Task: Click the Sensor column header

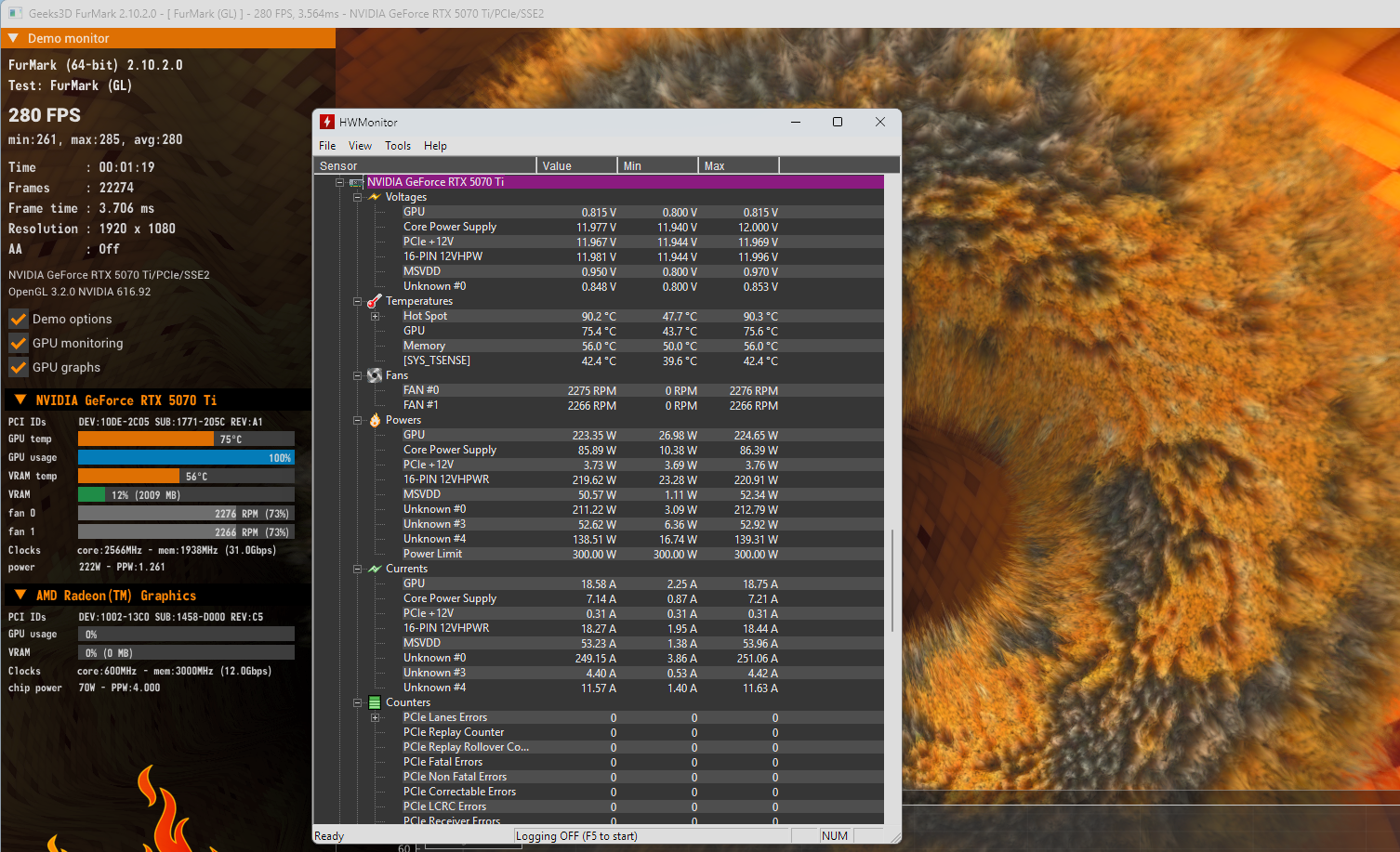Action: [425, 165]
